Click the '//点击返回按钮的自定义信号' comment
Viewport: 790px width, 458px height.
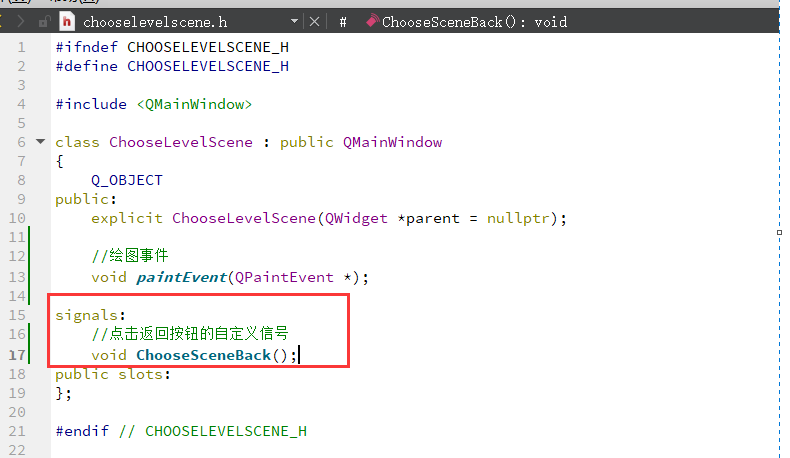(190, 334)
